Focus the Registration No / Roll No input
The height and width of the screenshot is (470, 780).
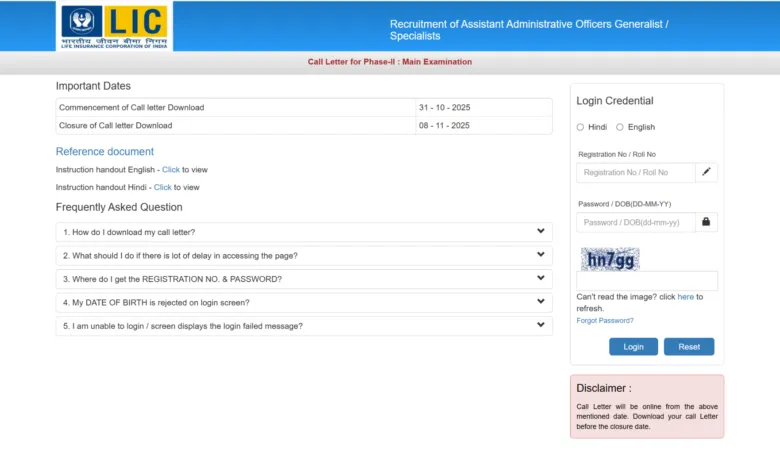(x=636, y=173)
